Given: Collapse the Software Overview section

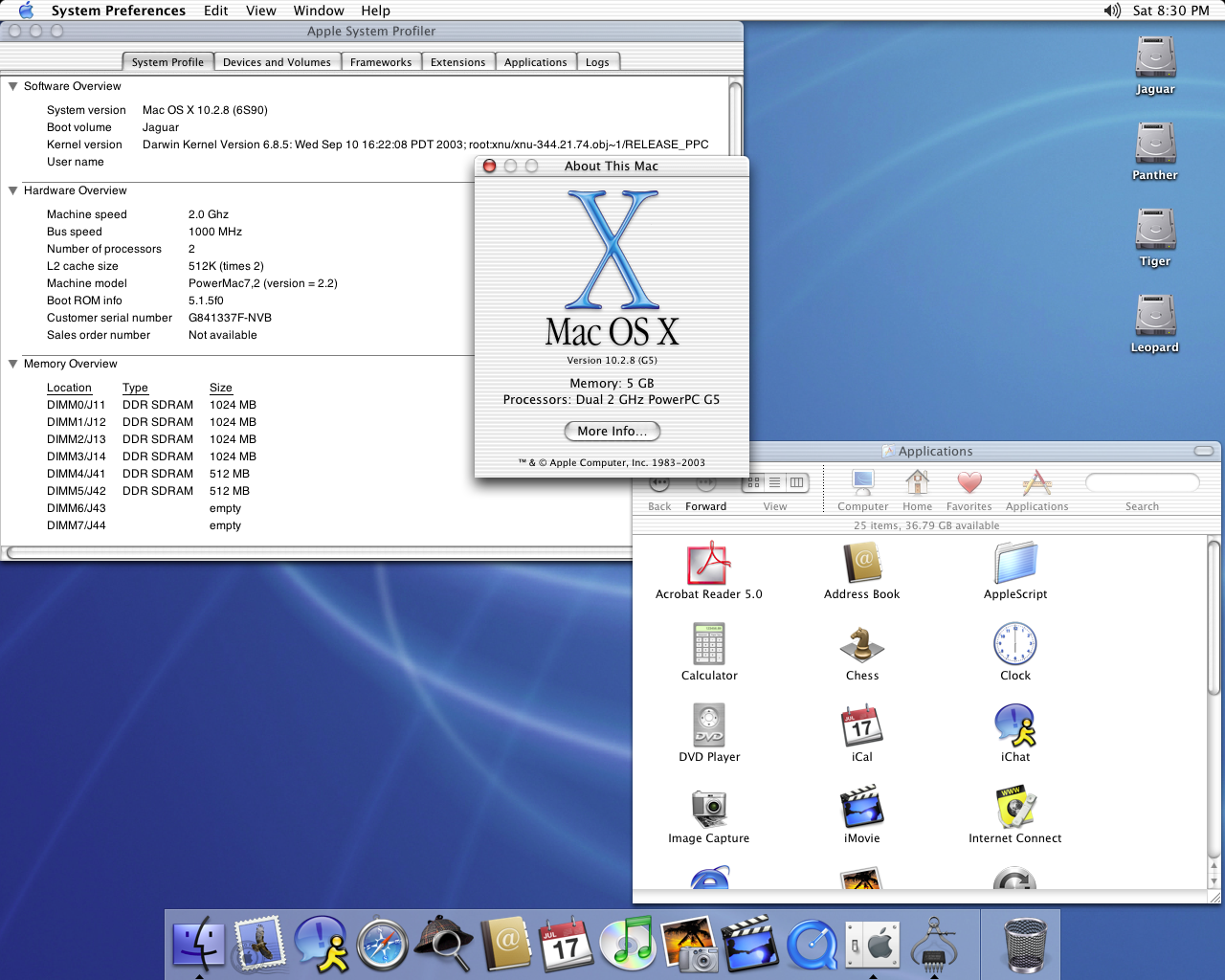Looking at the screenshot, I should coord(13,86).
